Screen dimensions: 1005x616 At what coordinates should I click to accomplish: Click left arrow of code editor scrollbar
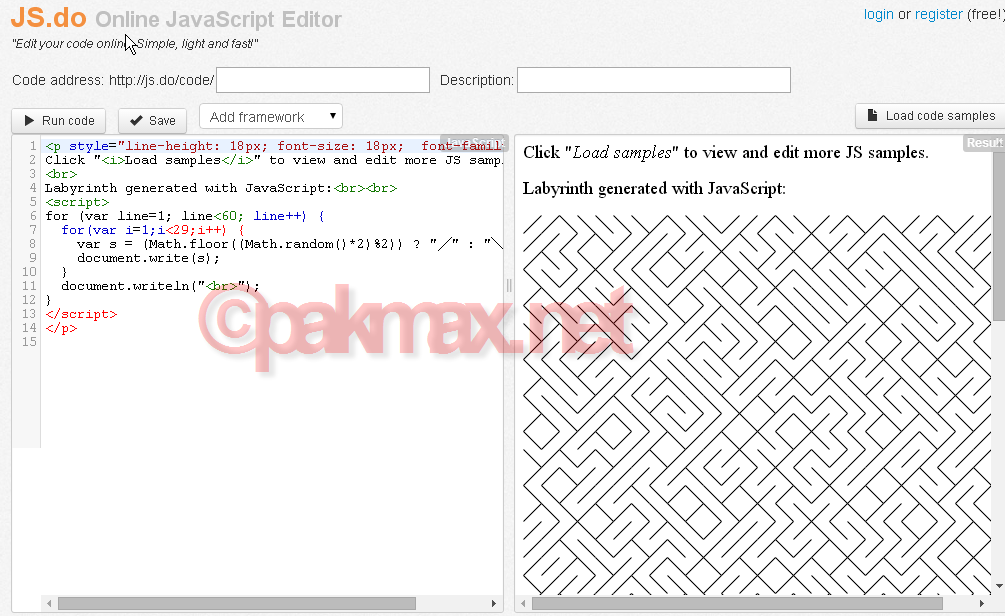[49, 604]
